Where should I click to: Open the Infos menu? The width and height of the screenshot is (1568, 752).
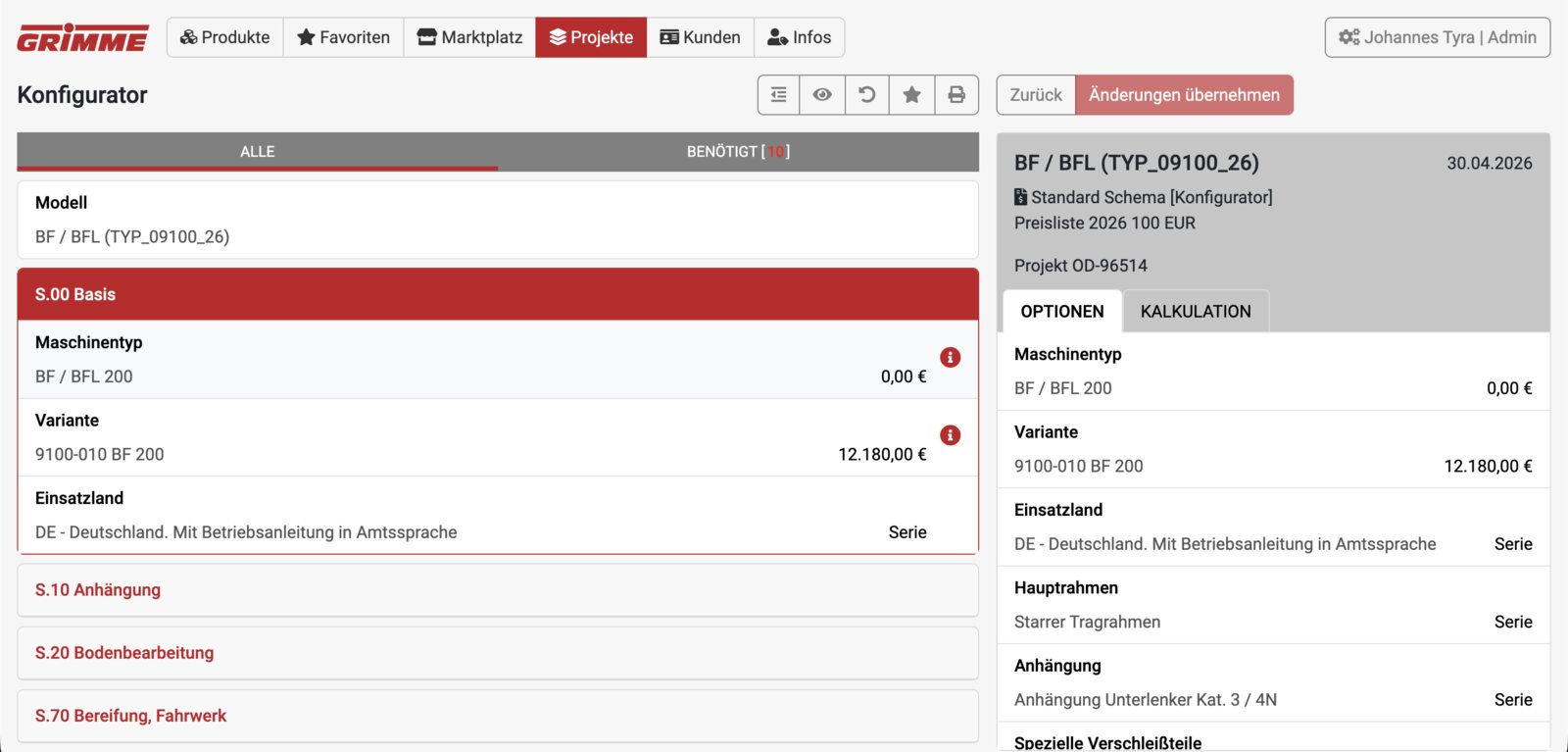click(800, 37)
